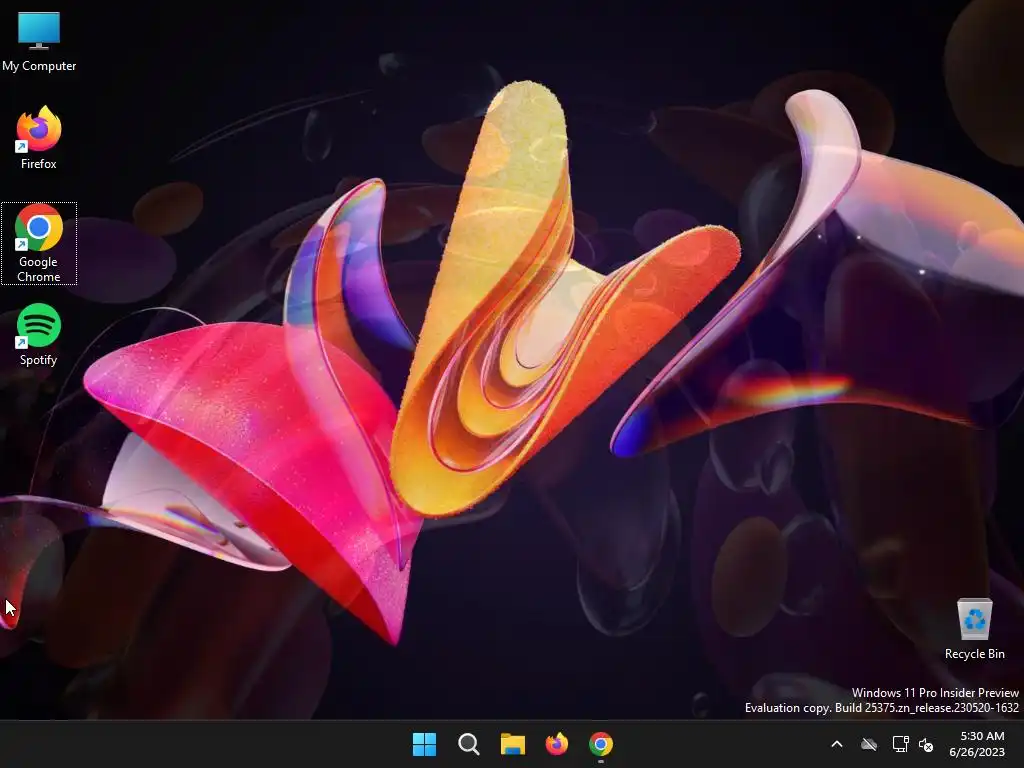Switch to Chrome on the taskbar
Image resolution: width=1024 pixels, height=768 pixels.
coord(601,744)
